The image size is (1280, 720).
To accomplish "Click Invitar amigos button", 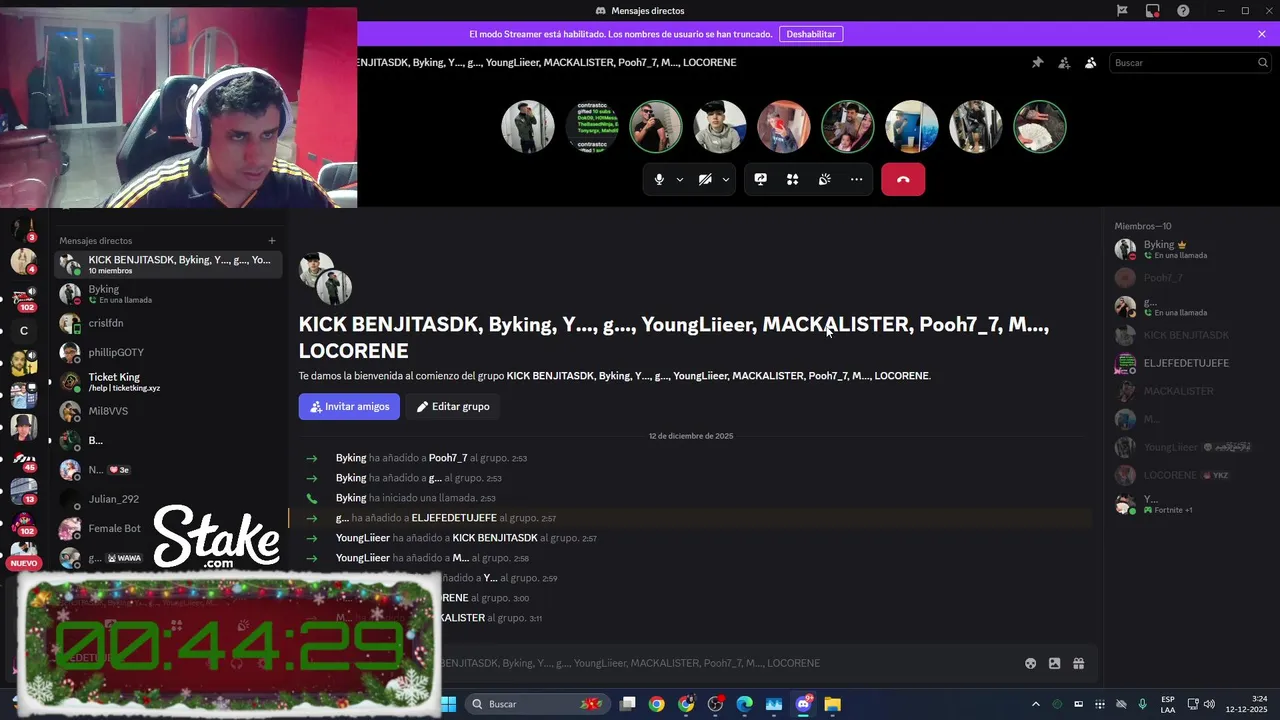I will pos(349,407).
